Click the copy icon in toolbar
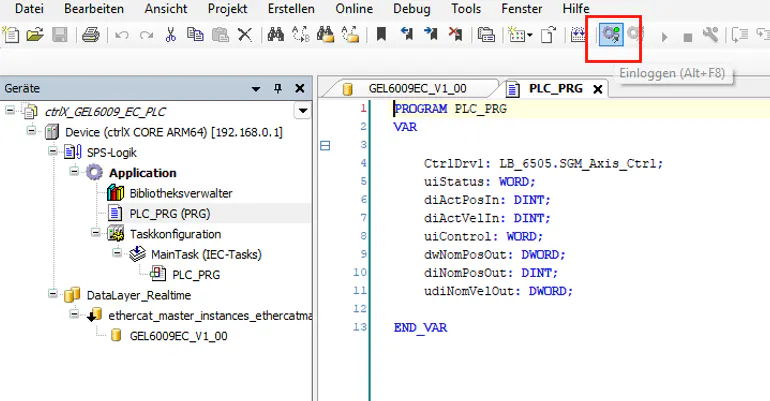This screenshot has height=401, width=770. click(x=195, y=35)
